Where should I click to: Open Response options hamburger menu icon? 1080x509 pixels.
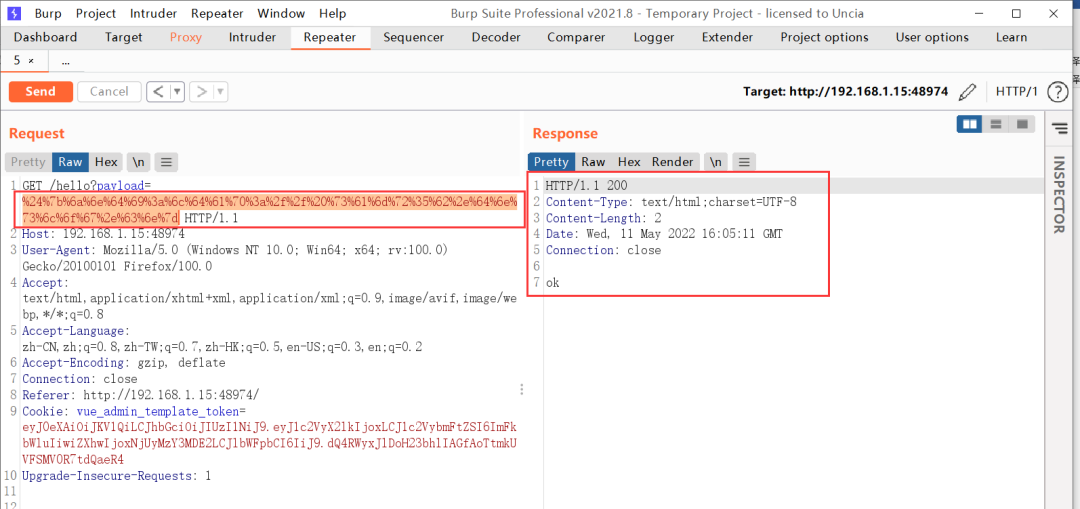coord(743,162)
